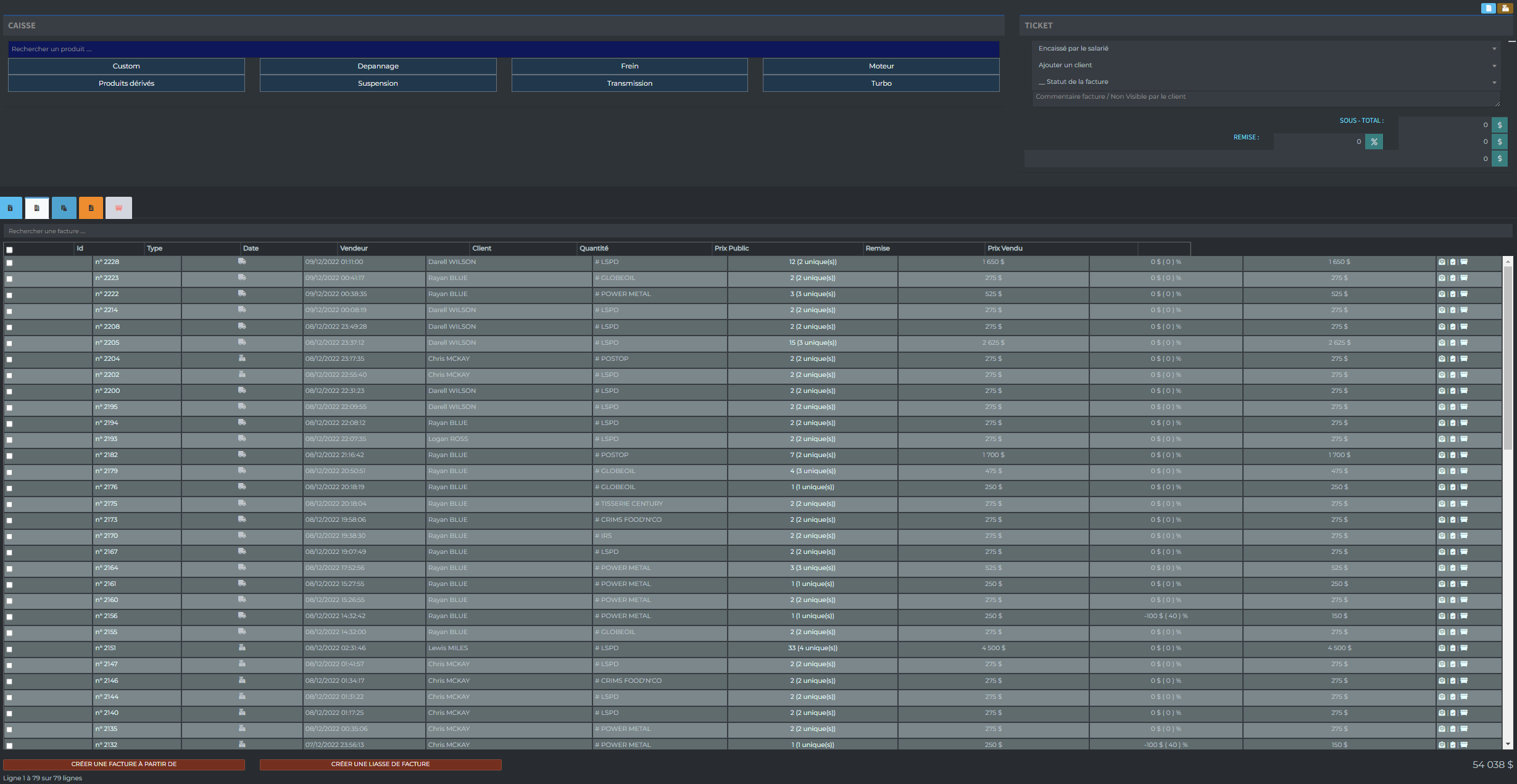The width and height of the screenshot is (1517, 784).
Task: Choose the Turbo product category
Action: click(x=881, y=83)
